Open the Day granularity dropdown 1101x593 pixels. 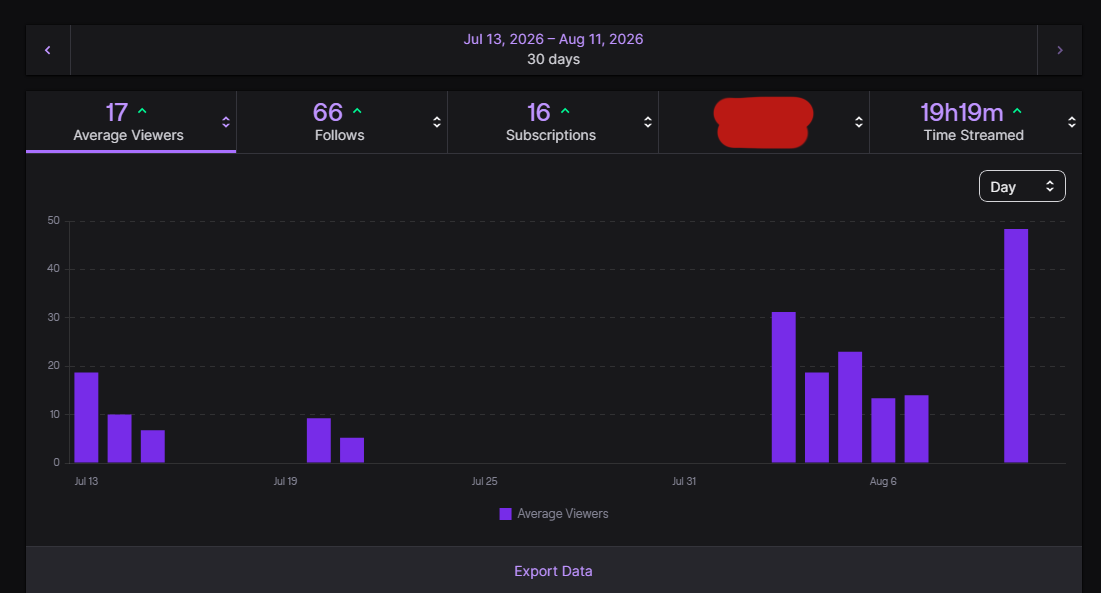(1022, 186)
